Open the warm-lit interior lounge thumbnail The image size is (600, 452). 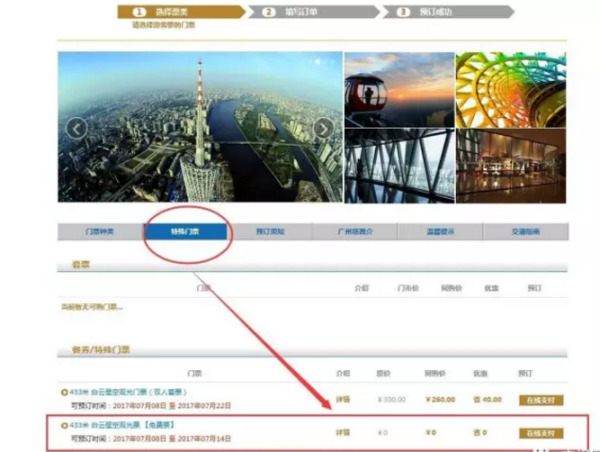tap(511, 166)
